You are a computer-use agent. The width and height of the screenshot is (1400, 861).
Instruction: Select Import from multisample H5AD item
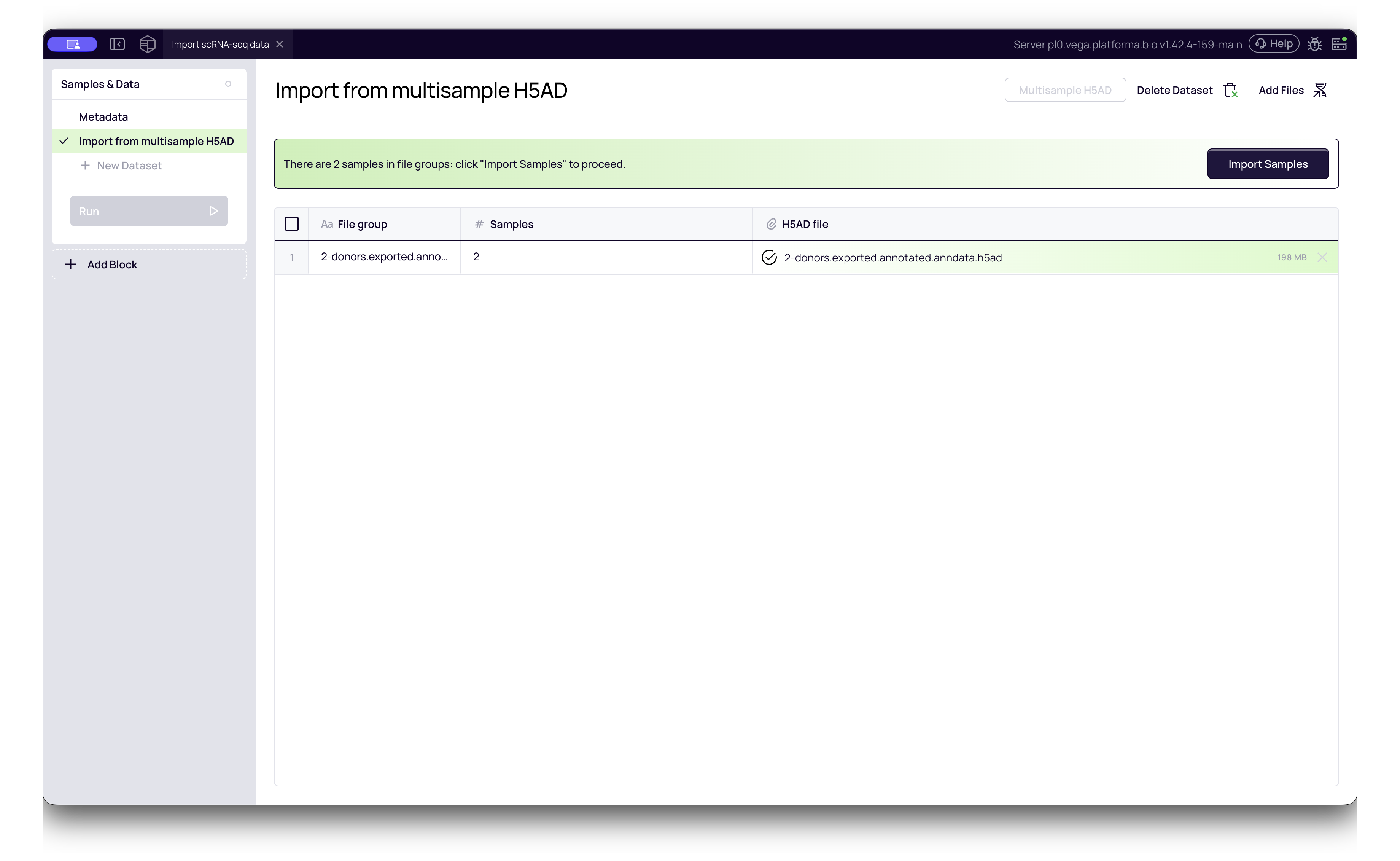click(x=149, y=141)
